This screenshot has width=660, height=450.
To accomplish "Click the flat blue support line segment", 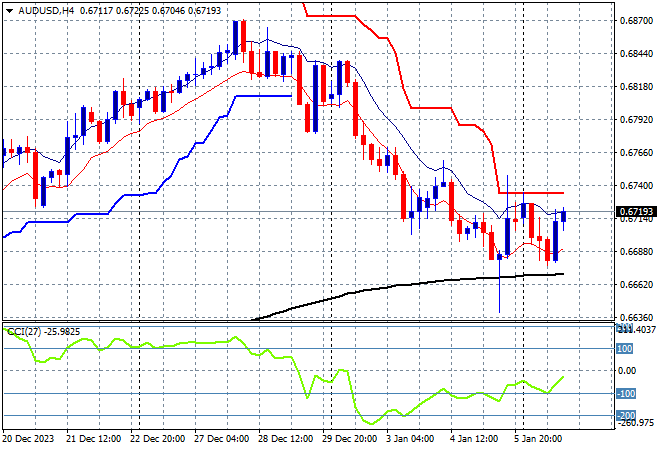I will 262,96.
